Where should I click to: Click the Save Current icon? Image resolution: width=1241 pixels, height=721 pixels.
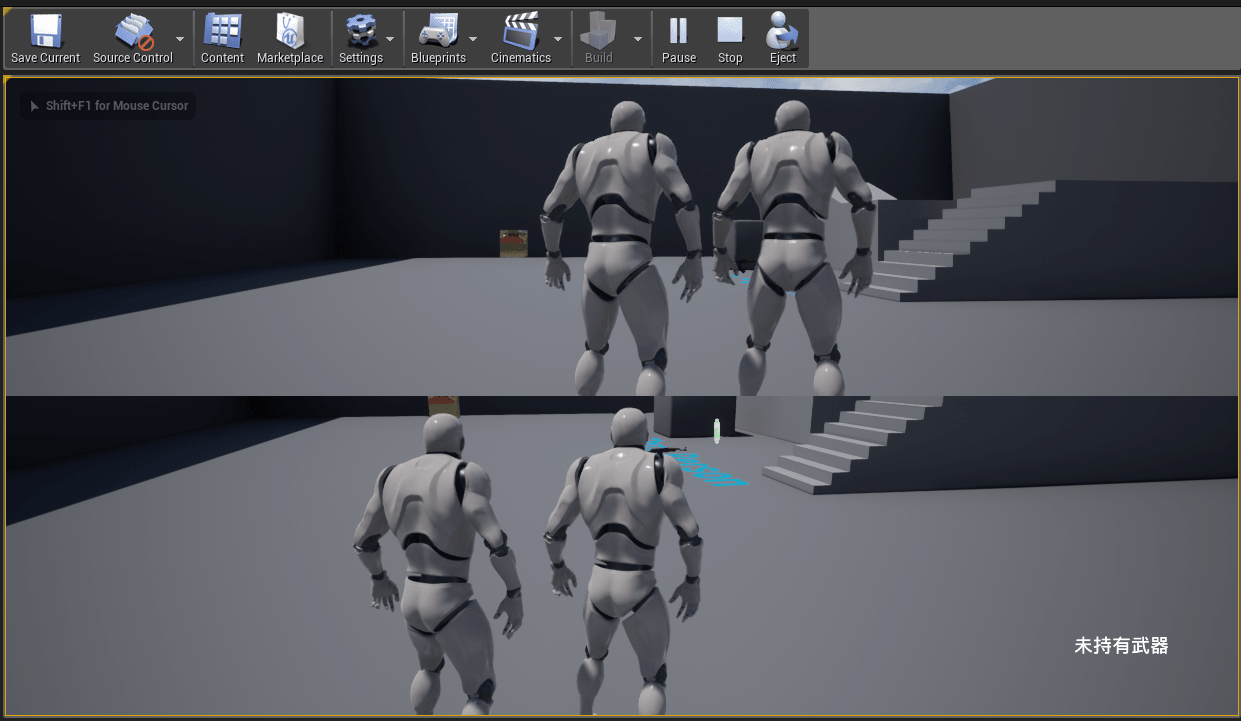click(x=44, y=30)
